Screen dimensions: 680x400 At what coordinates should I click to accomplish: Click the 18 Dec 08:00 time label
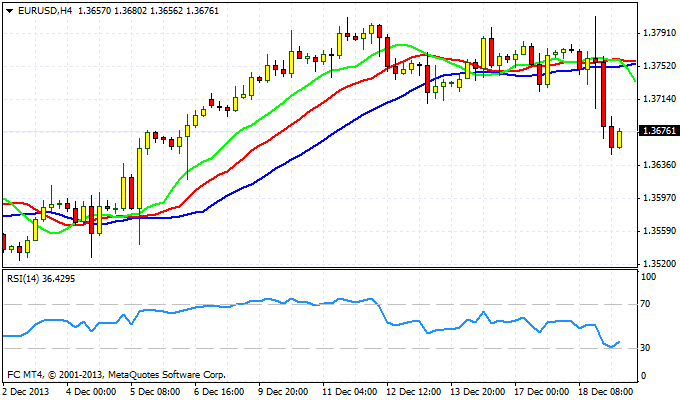[606, 391]
